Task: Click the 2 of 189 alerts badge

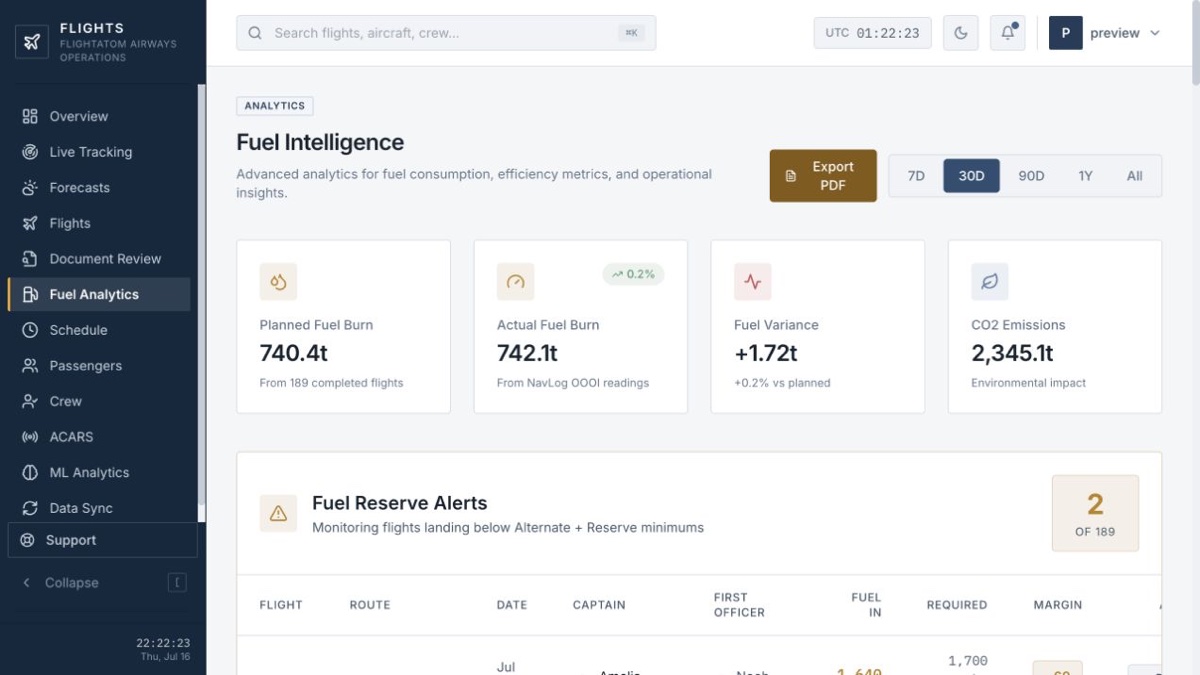Action: point(1095,513)
